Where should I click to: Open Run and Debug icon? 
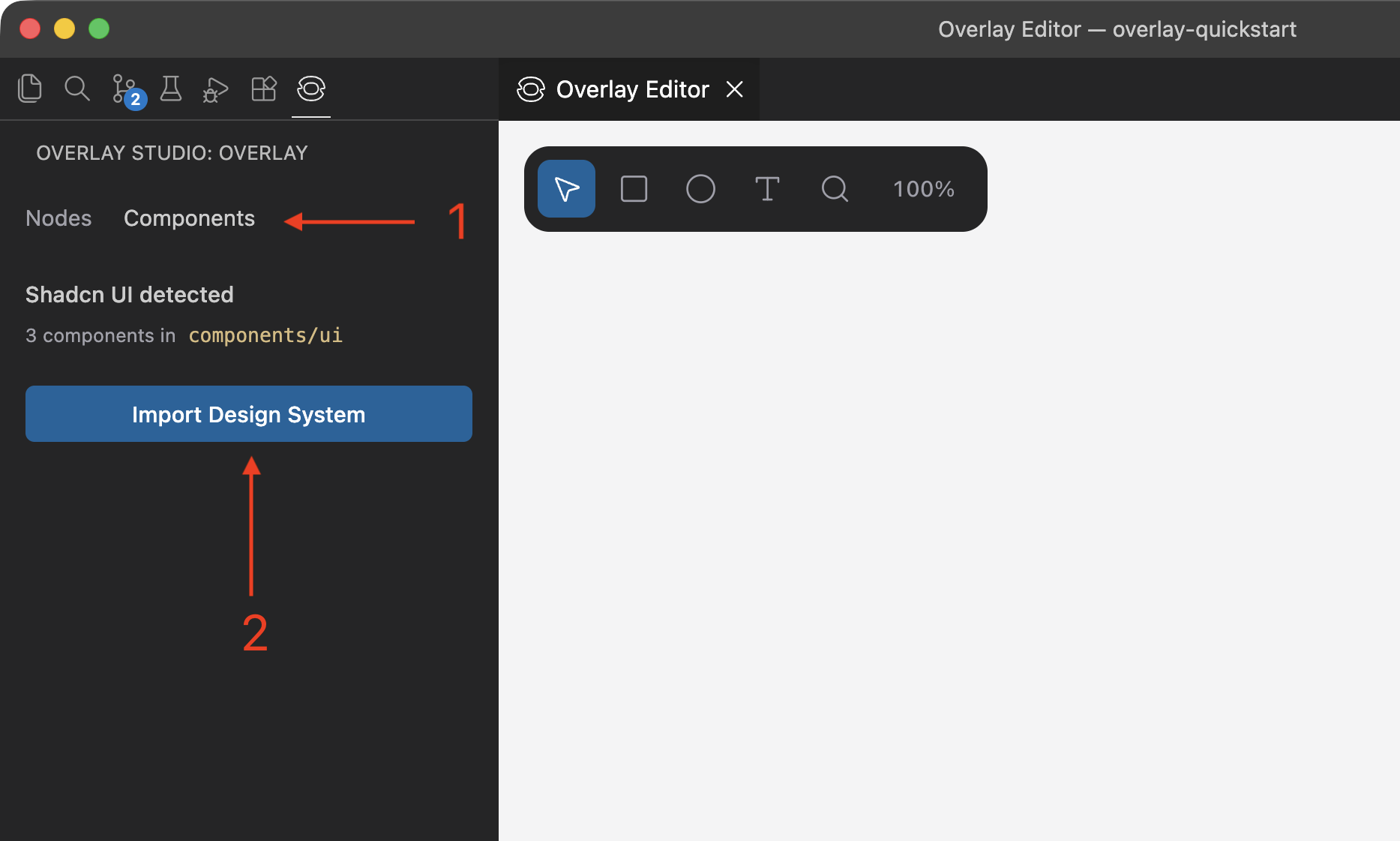pos(216,89)
